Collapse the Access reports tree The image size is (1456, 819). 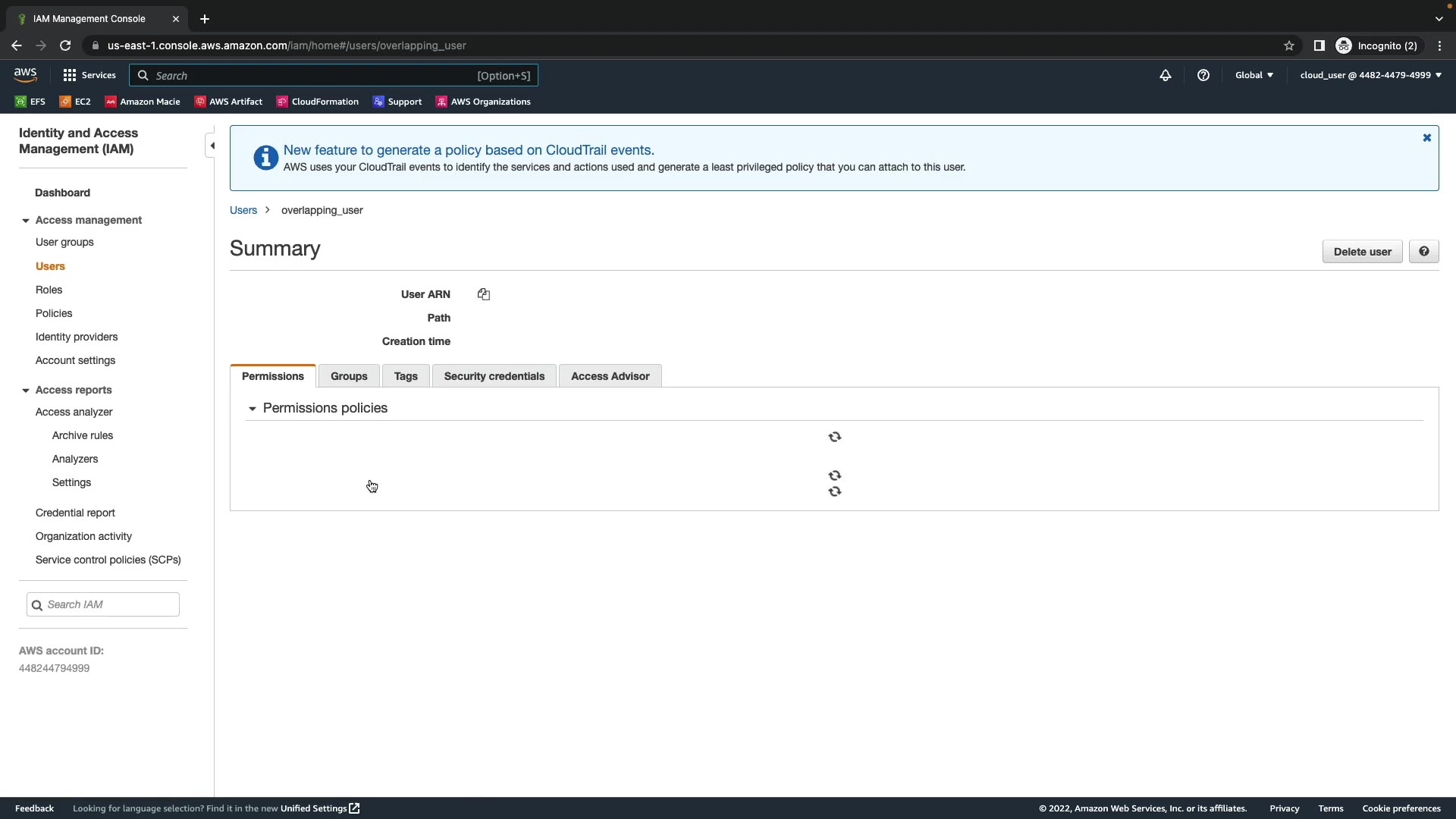pos(26,391)
